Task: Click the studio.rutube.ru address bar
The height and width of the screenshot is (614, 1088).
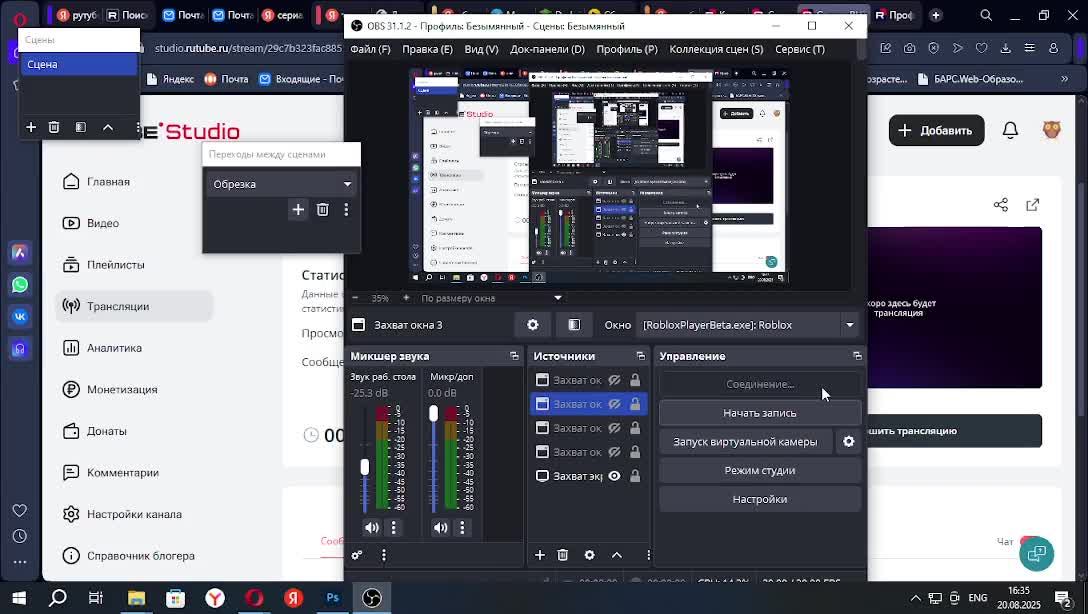Action: 248,49
